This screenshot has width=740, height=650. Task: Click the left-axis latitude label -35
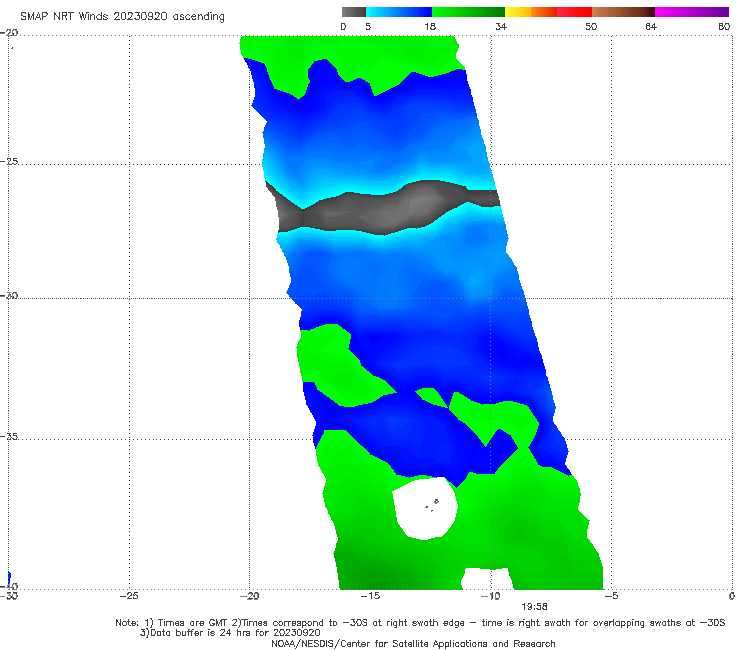point(10,437)
